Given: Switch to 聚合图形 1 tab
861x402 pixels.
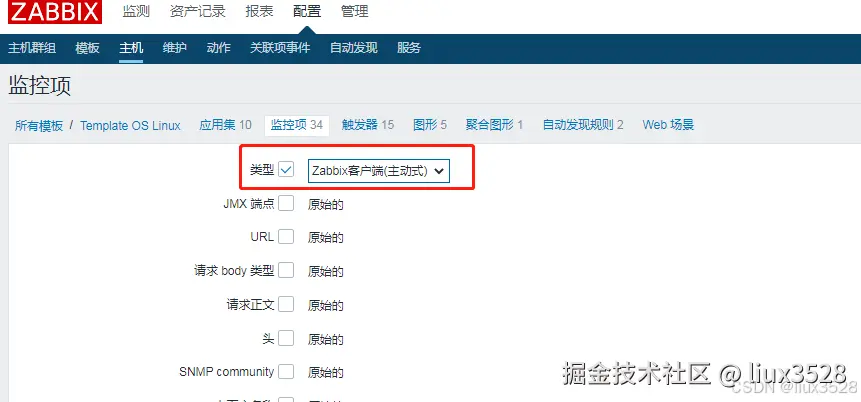Looking at the screenshot, I should (494, 125).
